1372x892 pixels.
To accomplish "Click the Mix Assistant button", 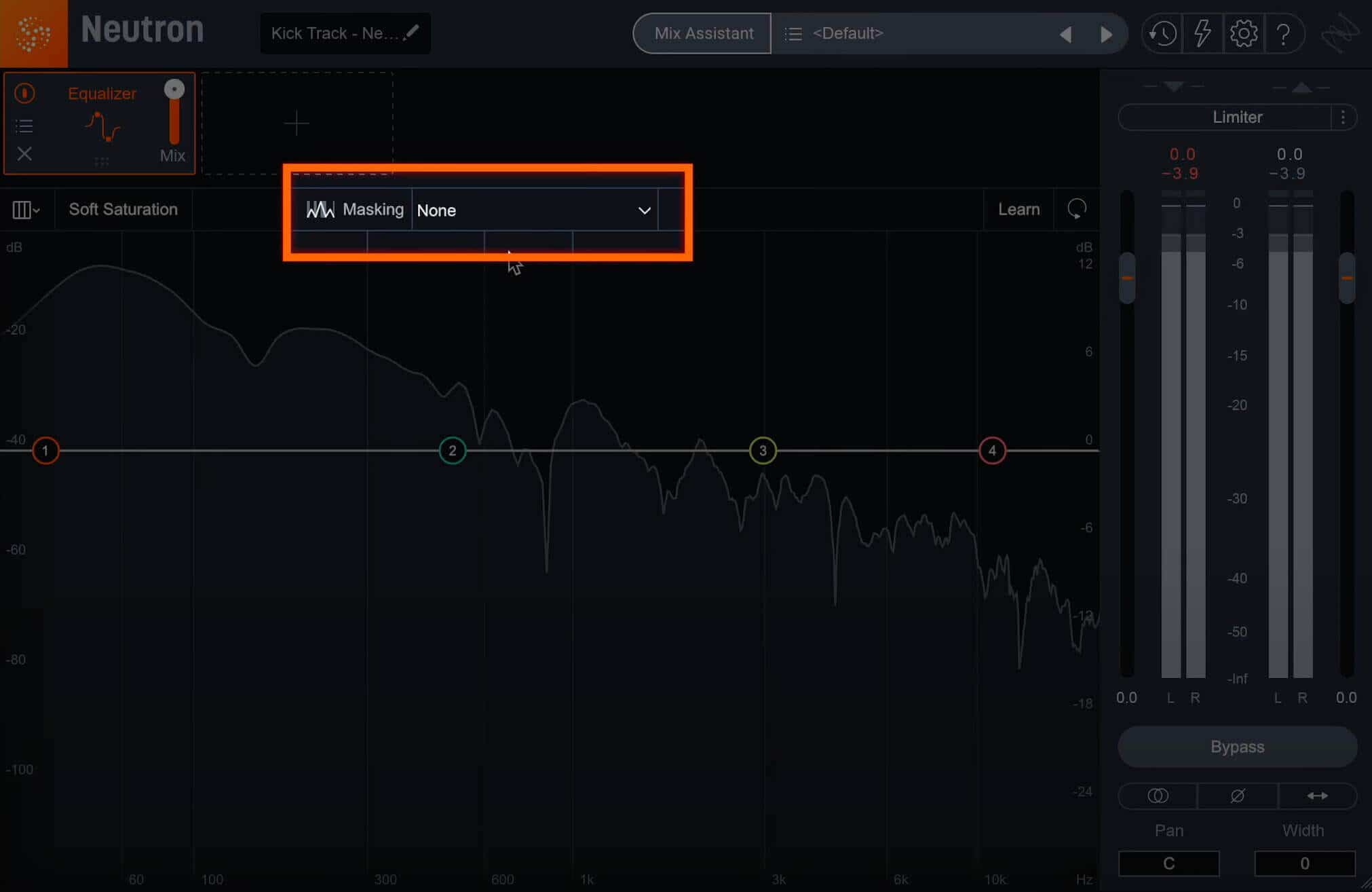I will [703, 33].
